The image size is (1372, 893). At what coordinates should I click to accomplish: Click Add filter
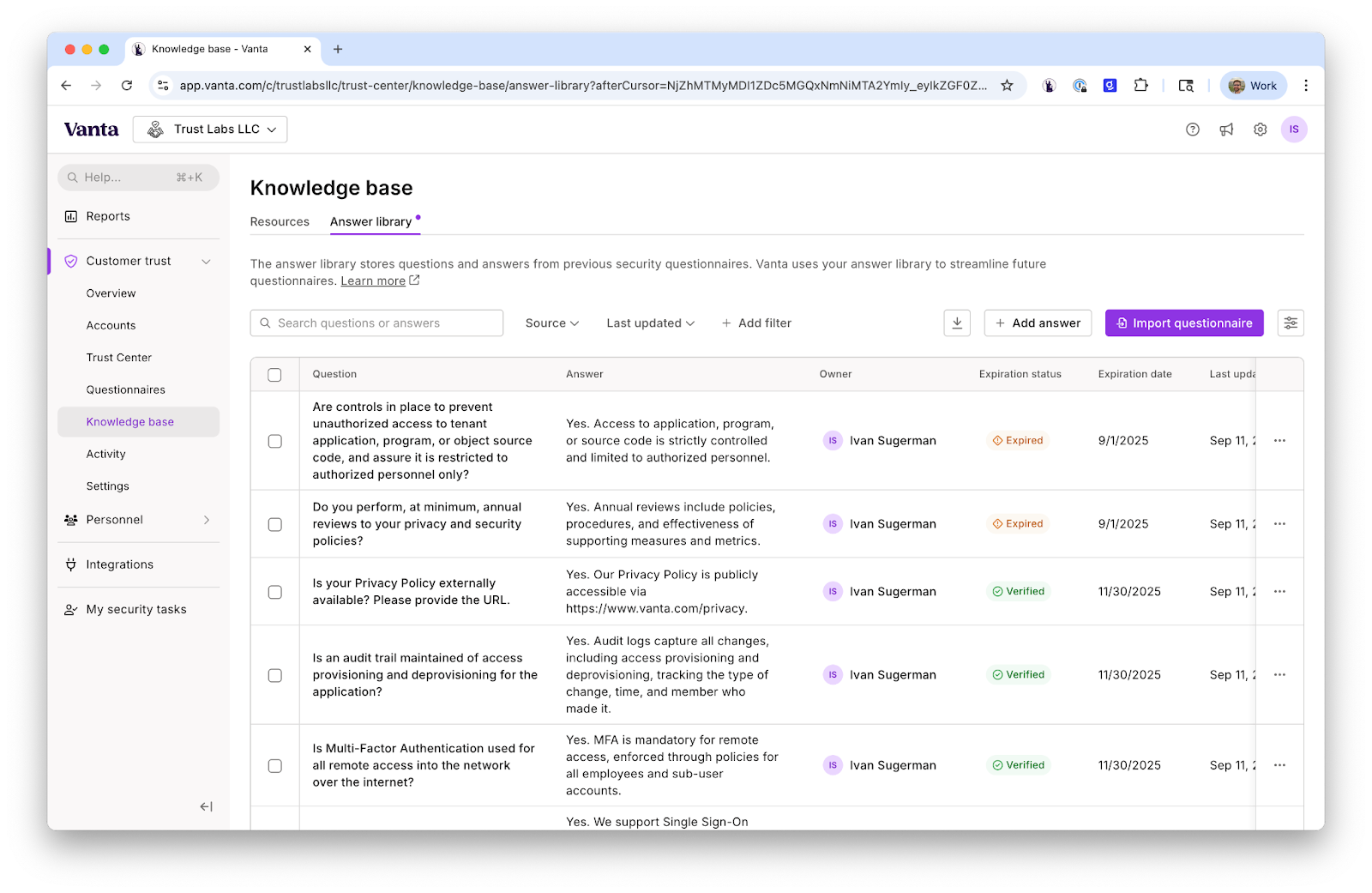point(756,323)
